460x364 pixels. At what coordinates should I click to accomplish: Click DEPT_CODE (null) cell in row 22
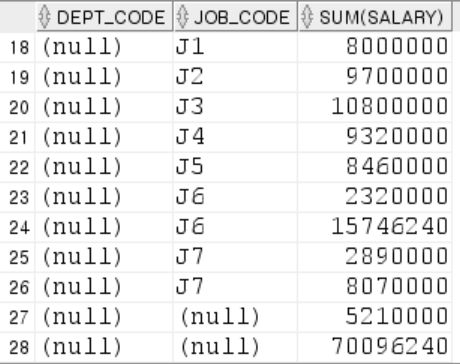click(x=104, y=167)
